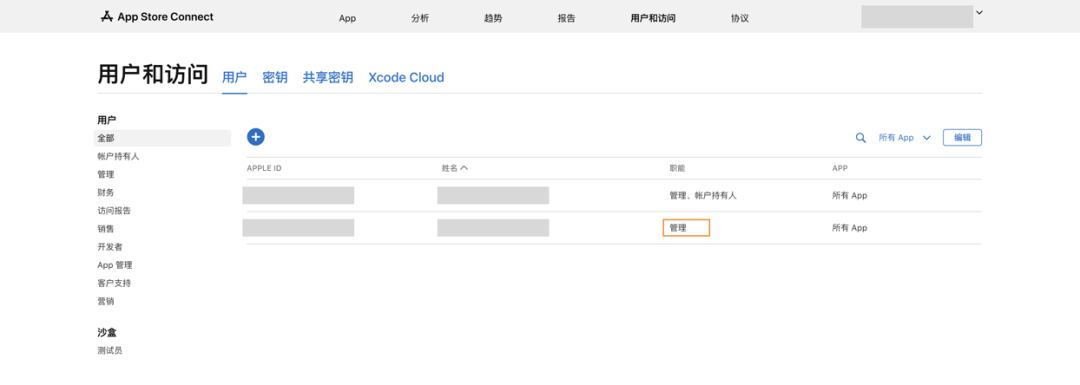Viewport: 1080px width, 385px height.
Task: Open the 用户和访问 top menu item
Action: 653,19
